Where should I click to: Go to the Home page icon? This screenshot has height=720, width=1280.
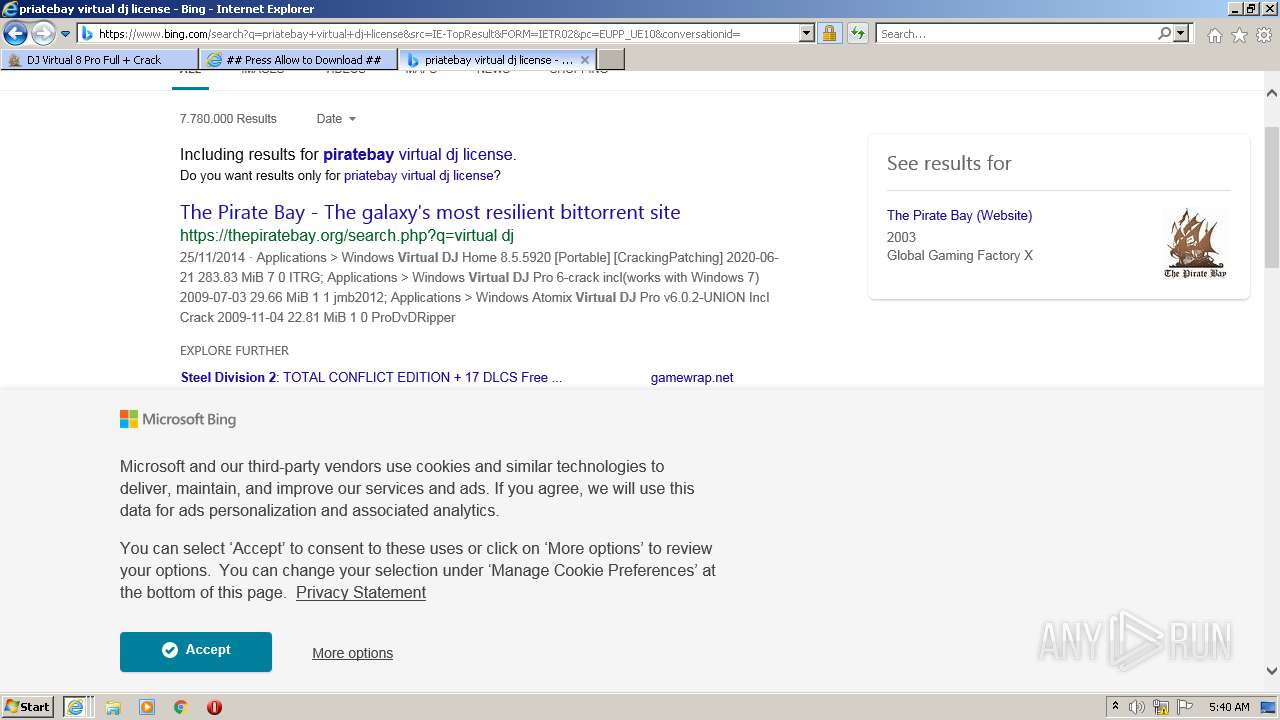pos(1214,35)
